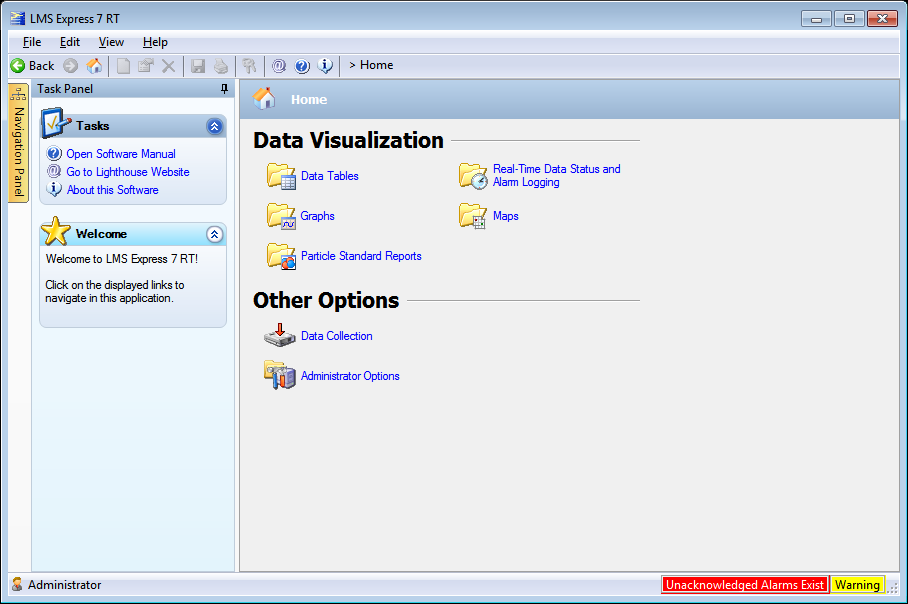
Task: Click the yellow star Welcome icon
Action: click(56, 231)
